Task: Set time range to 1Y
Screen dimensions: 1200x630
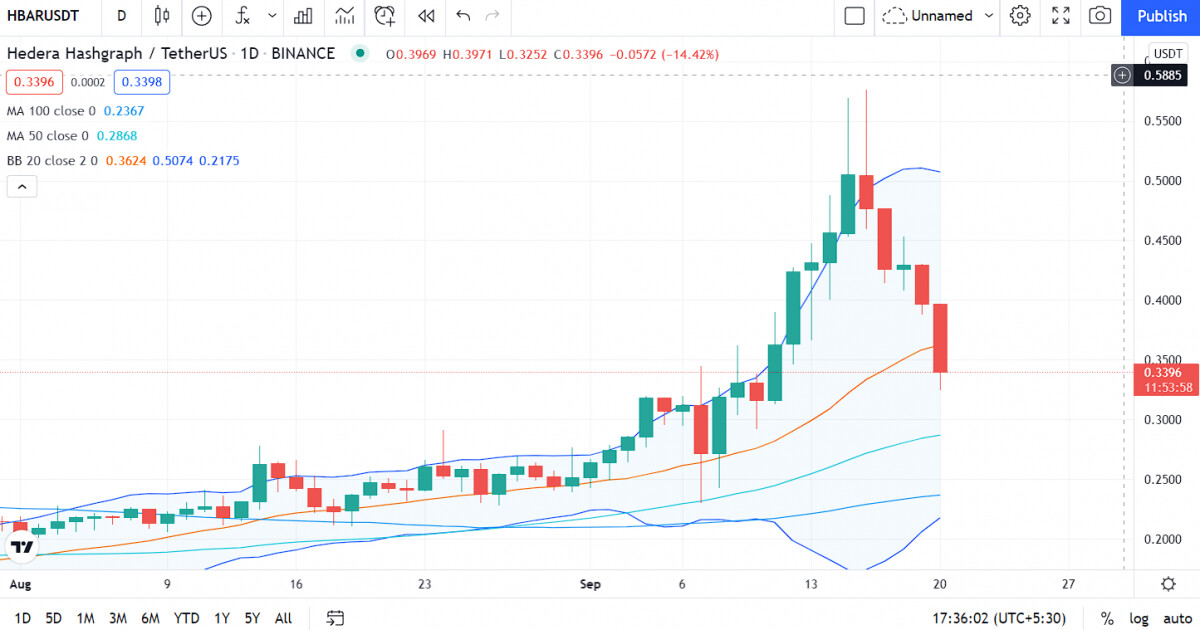Action: pyautogui.click(x=221, y=618)
